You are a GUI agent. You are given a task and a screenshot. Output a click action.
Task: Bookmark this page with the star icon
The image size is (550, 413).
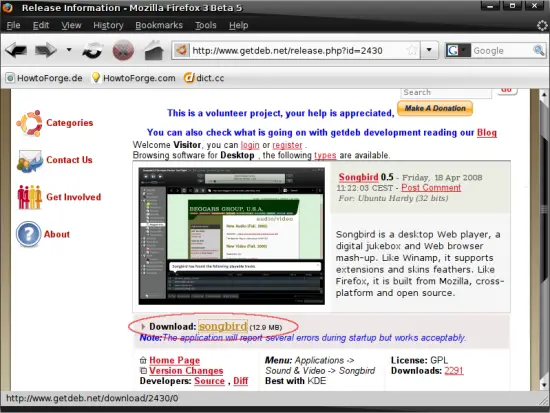point(412,51)
